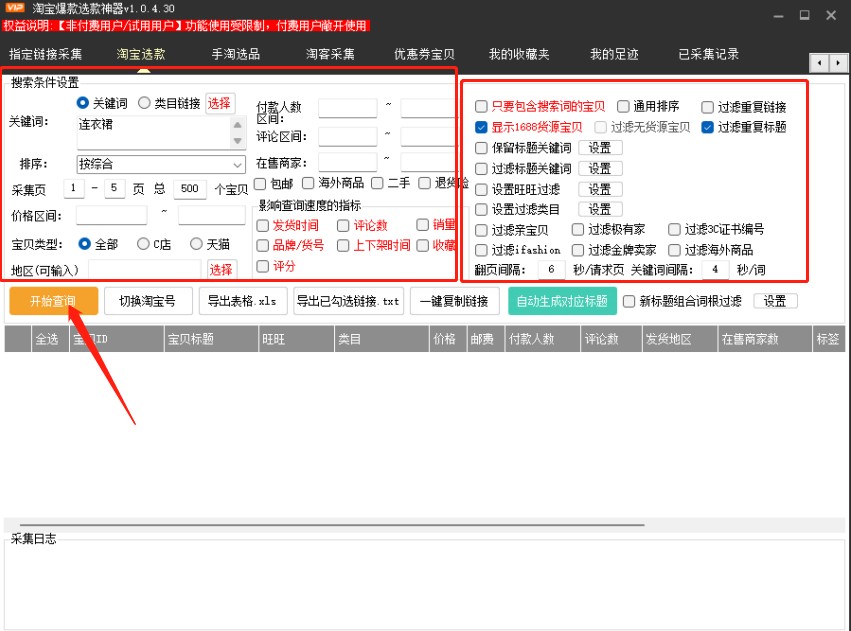Image resolution: width=851 pixels, height=631 pixels.
Task: Switch to the 已采集记录 tab
Action: (708, 54)
